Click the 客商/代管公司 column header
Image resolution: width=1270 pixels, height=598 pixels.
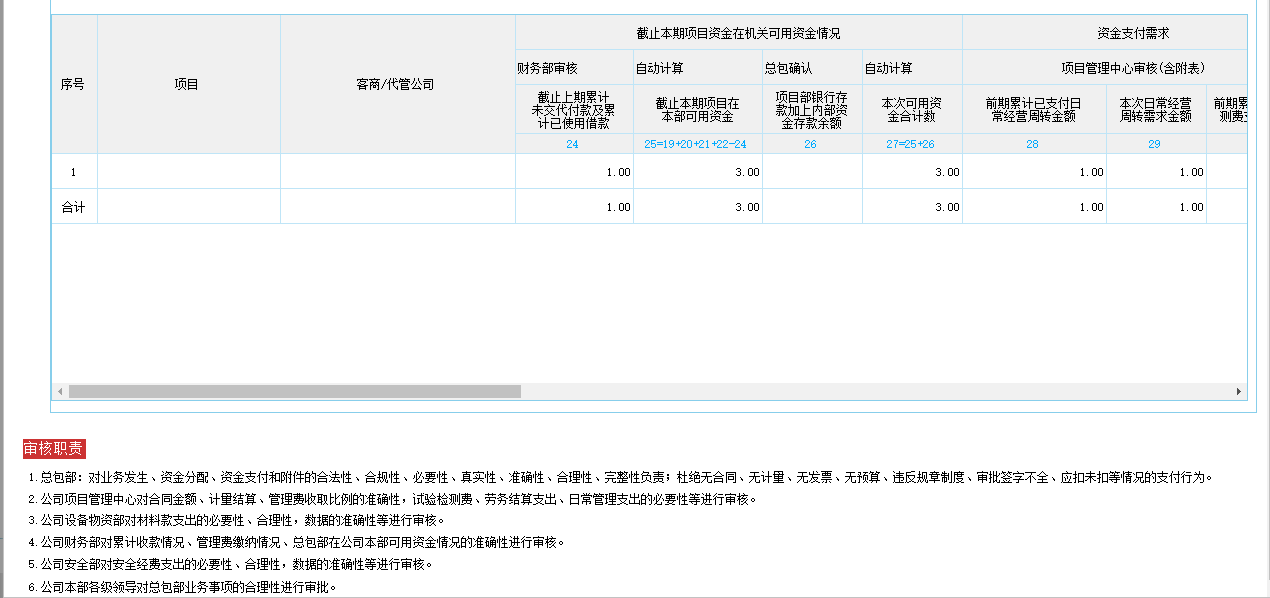tap(397, 85)
